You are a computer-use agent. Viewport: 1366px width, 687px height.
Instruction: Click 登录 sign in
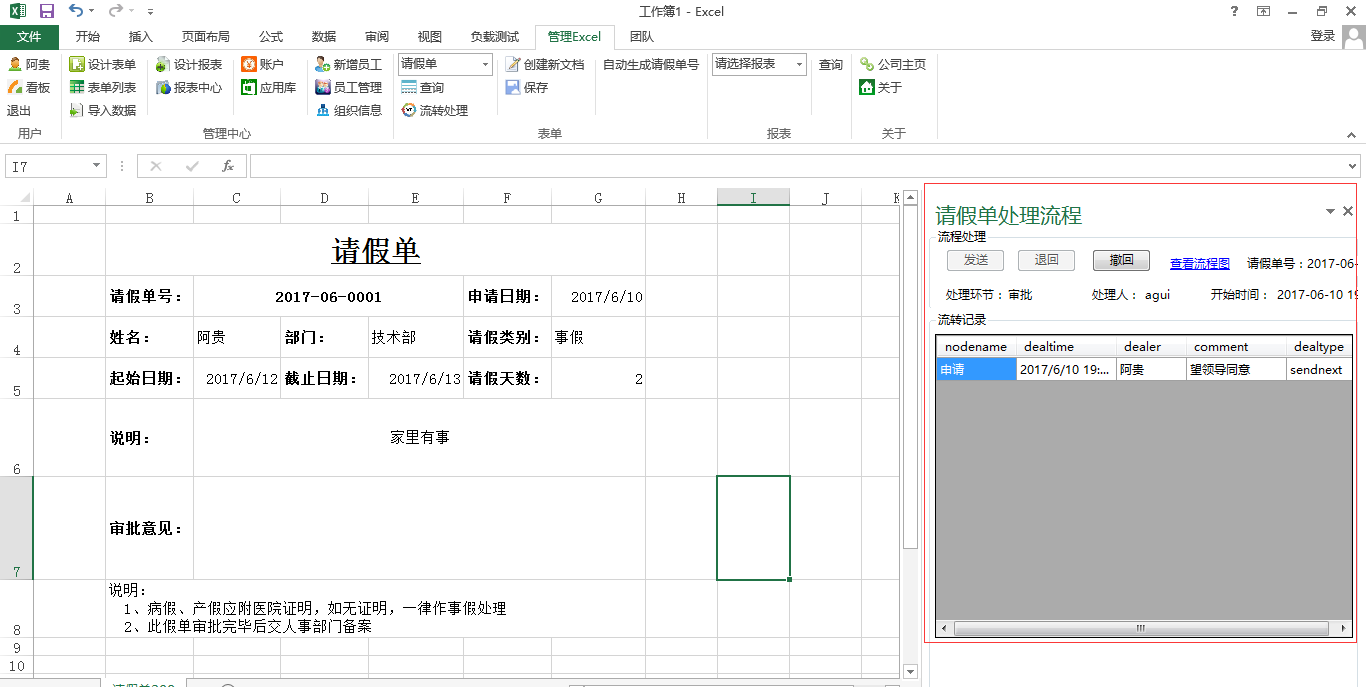tap(1323, 36)
